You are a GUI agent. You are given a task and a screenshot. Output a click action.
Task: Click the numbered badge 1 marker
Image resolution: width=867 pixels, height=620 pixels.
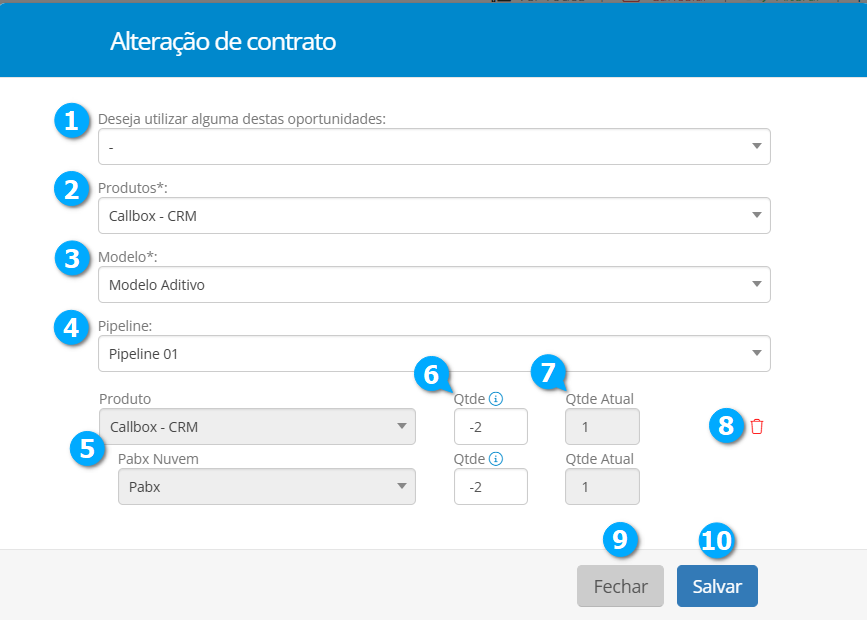[71, 121]
